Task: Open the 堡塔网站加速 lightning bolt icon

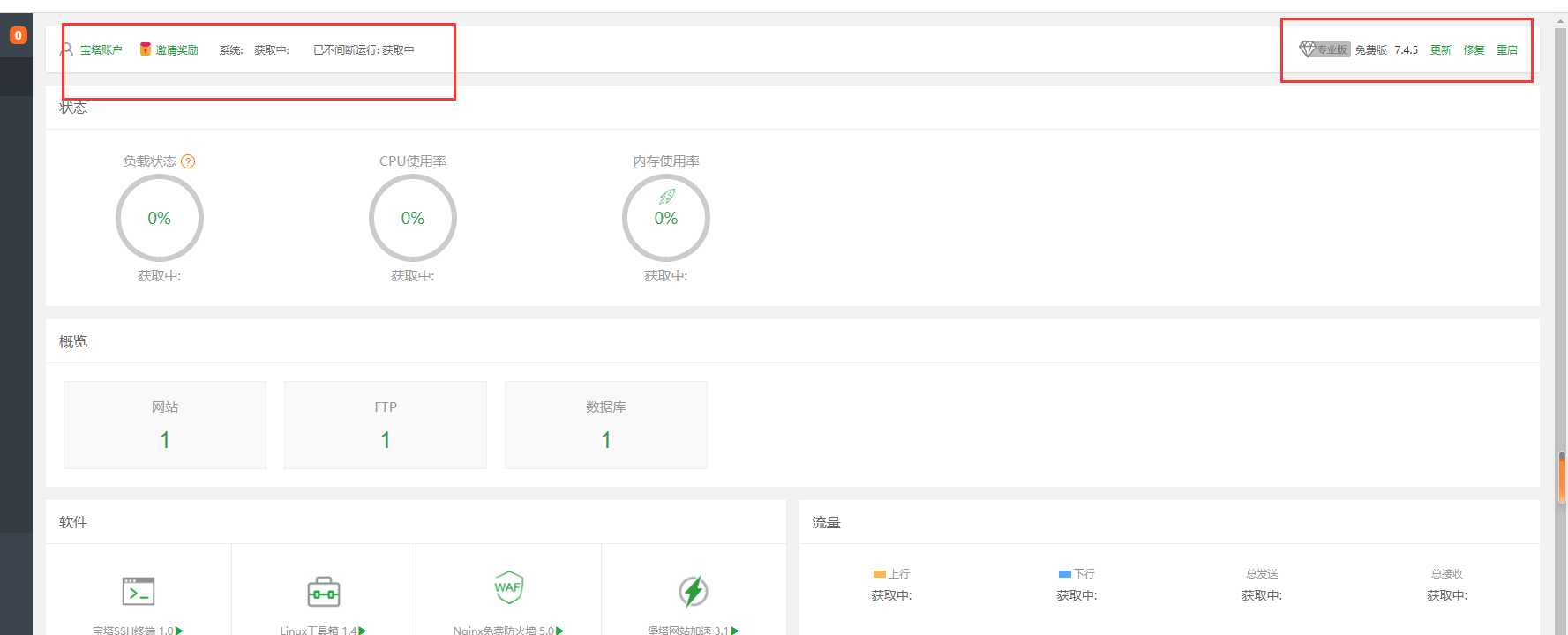Action: click(694, 591)
